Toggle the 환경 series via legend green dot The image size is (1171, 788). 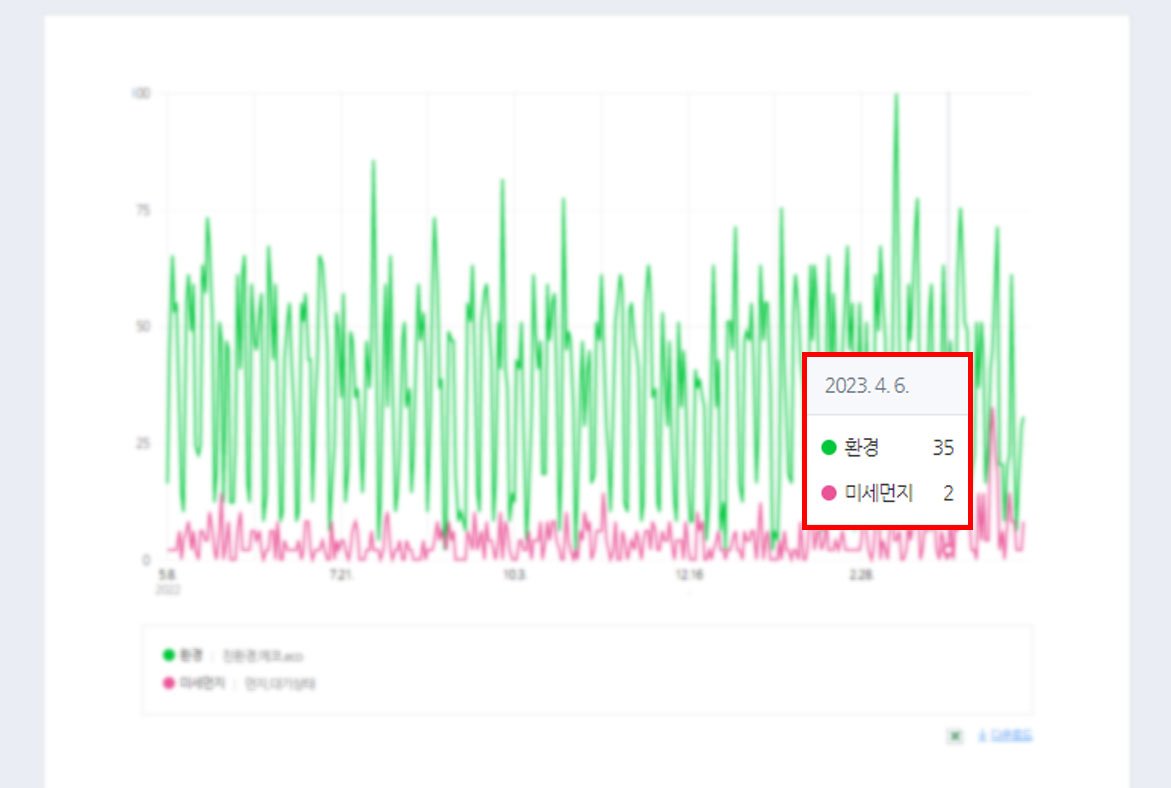coord(168,655)
